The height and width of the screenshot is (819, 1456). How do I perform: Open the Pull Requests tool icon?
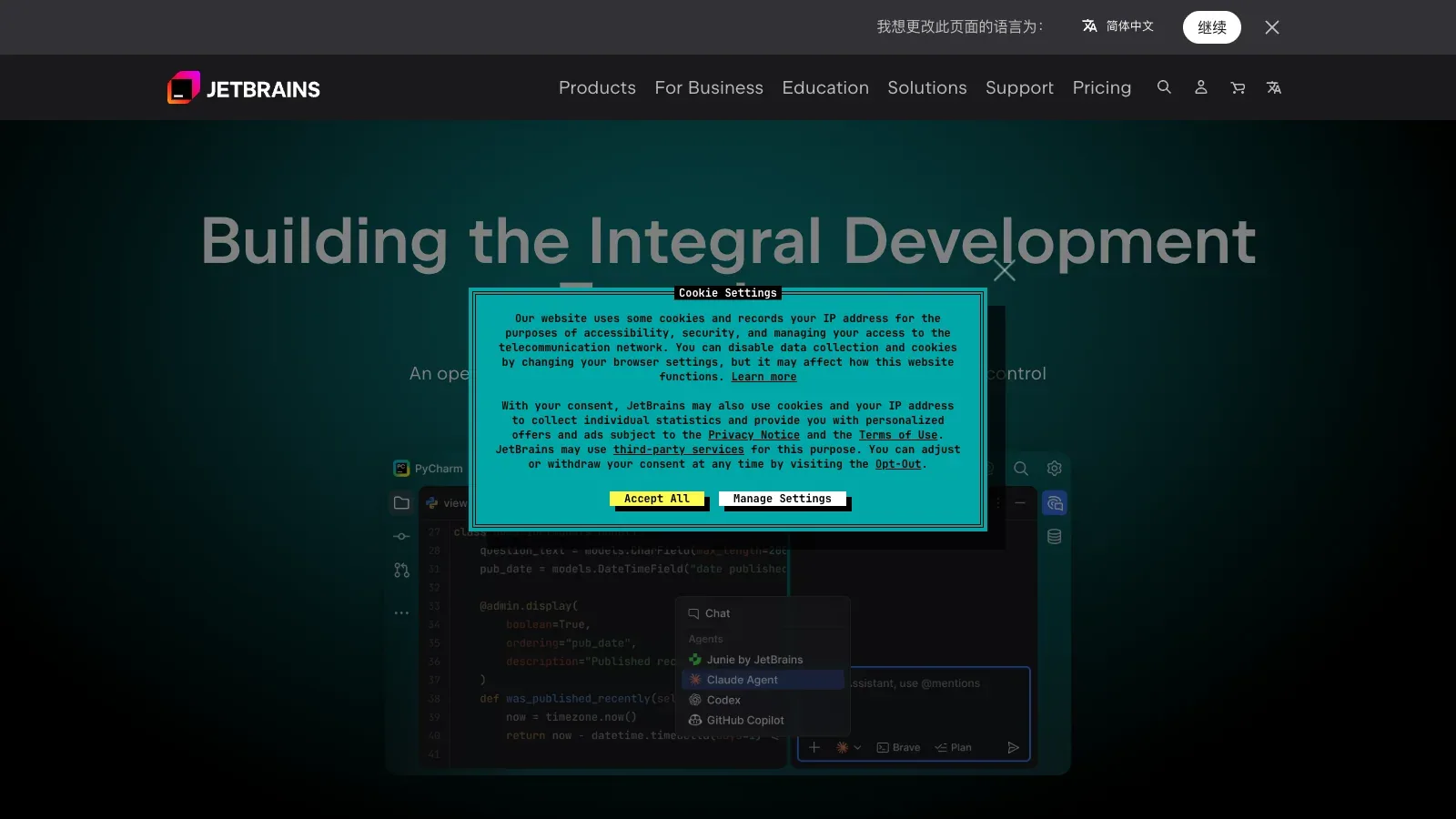(x=401, y=571)
